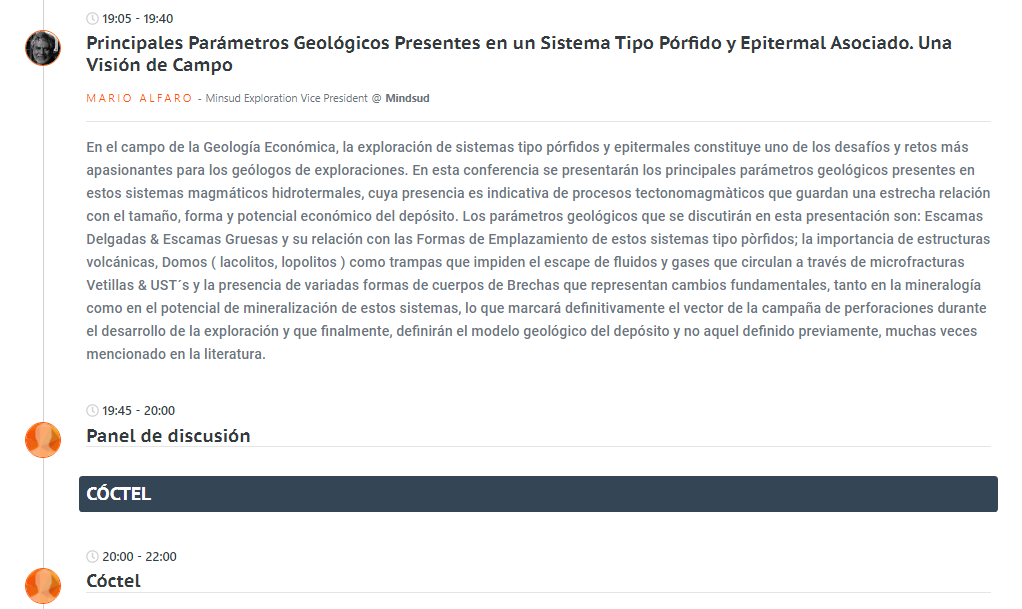The height and width of the screenshot is (609, 1022).
Task: Click the divider line under Panel de discusión
Action: click(538, 447)
